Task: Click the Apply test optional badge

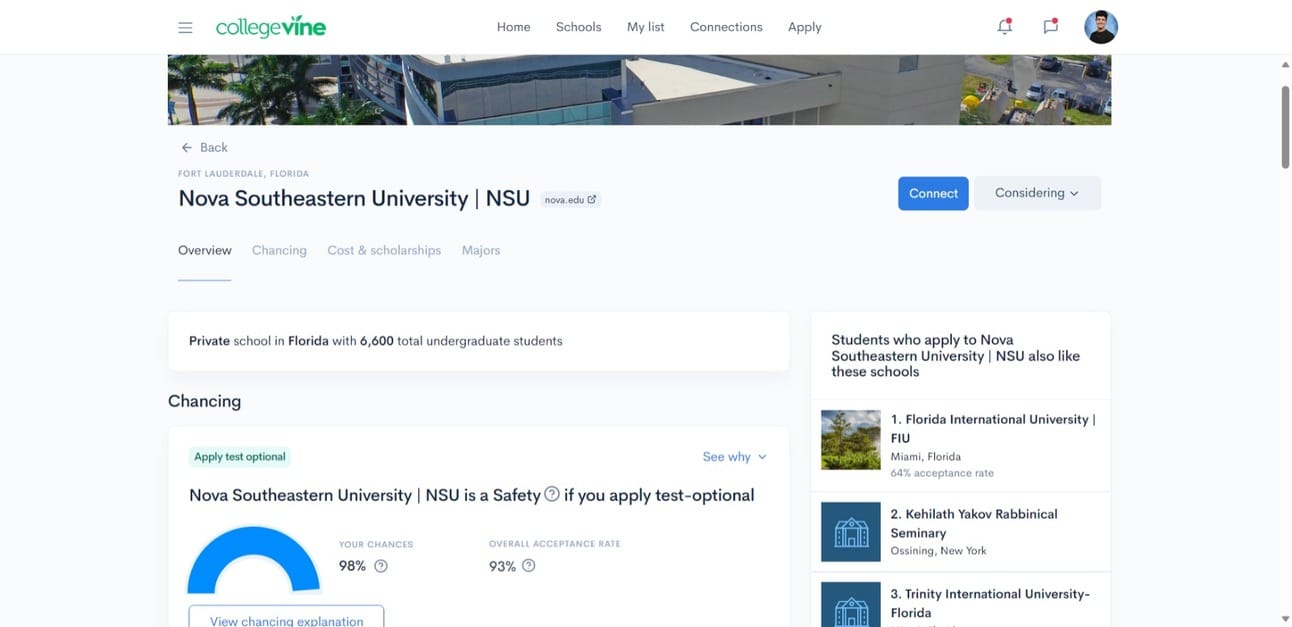Action: [x=240, y=457]
